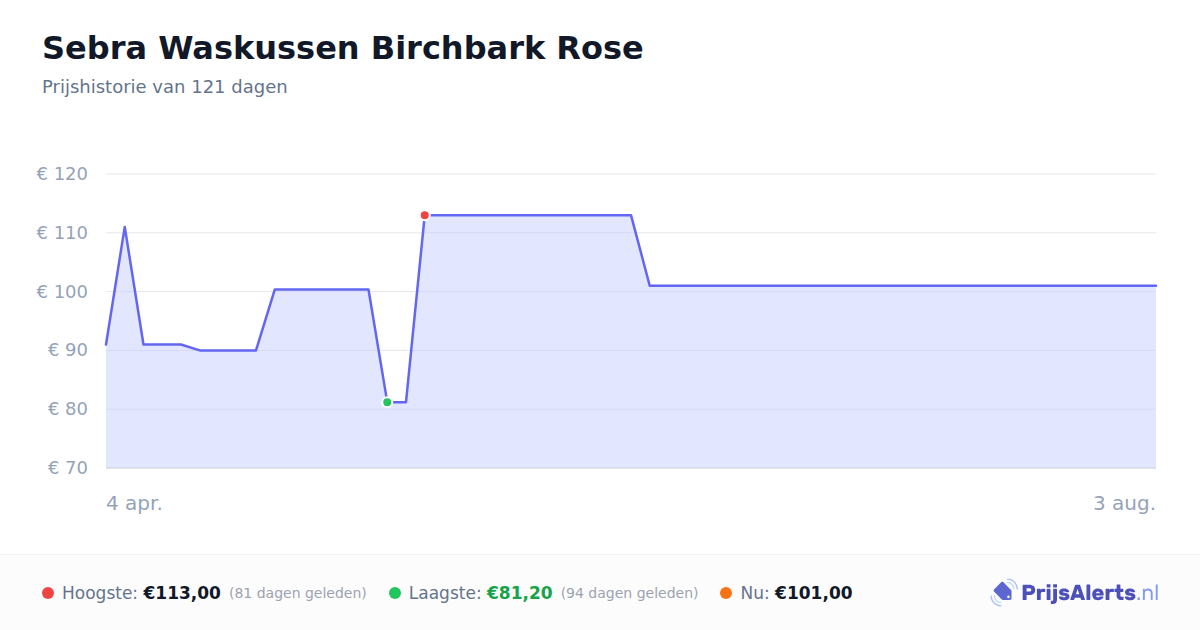The width and height of the screenshot is (1200, 630).
Task: Click the 3 aug. end date label
Action: pos(1125,503)
